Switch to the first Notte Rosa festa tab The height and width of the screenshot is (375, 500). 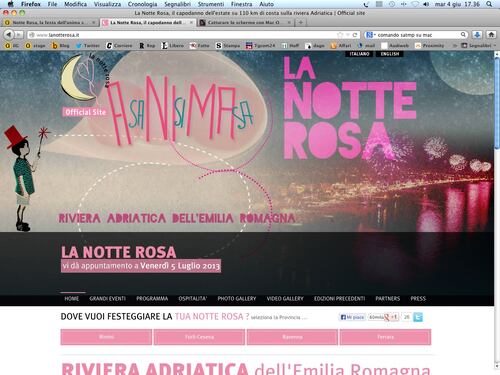[50, 22]
